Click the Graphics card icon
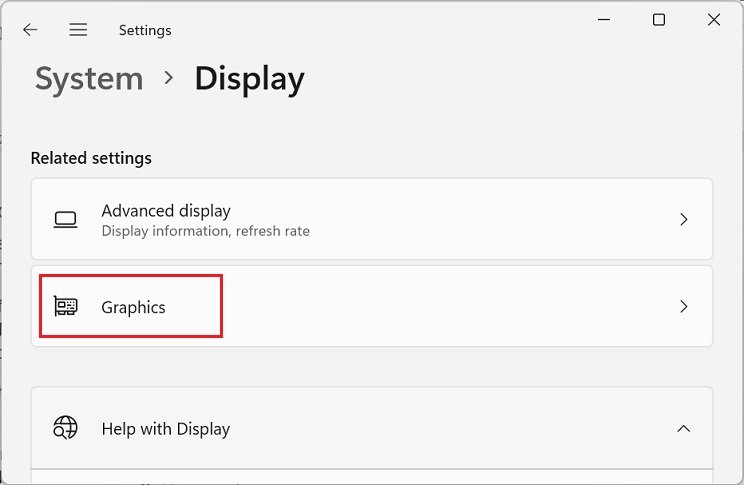The image size is (744, 485). (x=66, y=307)
